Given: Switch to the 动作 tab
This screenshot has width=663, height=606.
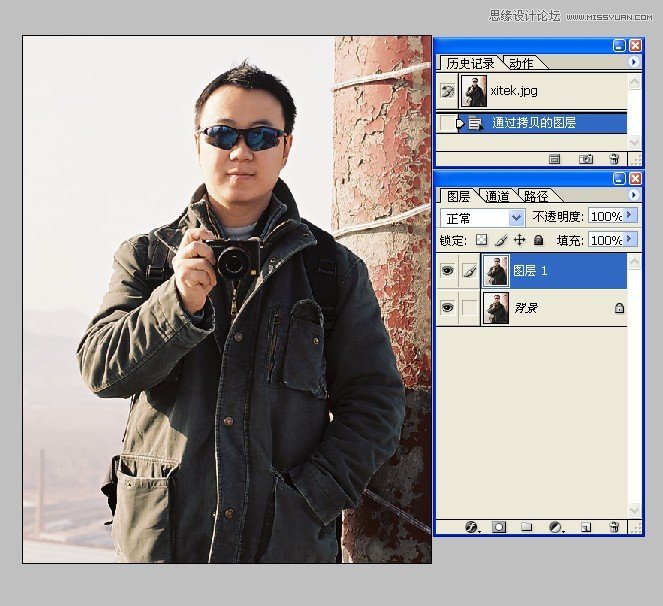Looking at the screenshot, I should pos(521,63).
